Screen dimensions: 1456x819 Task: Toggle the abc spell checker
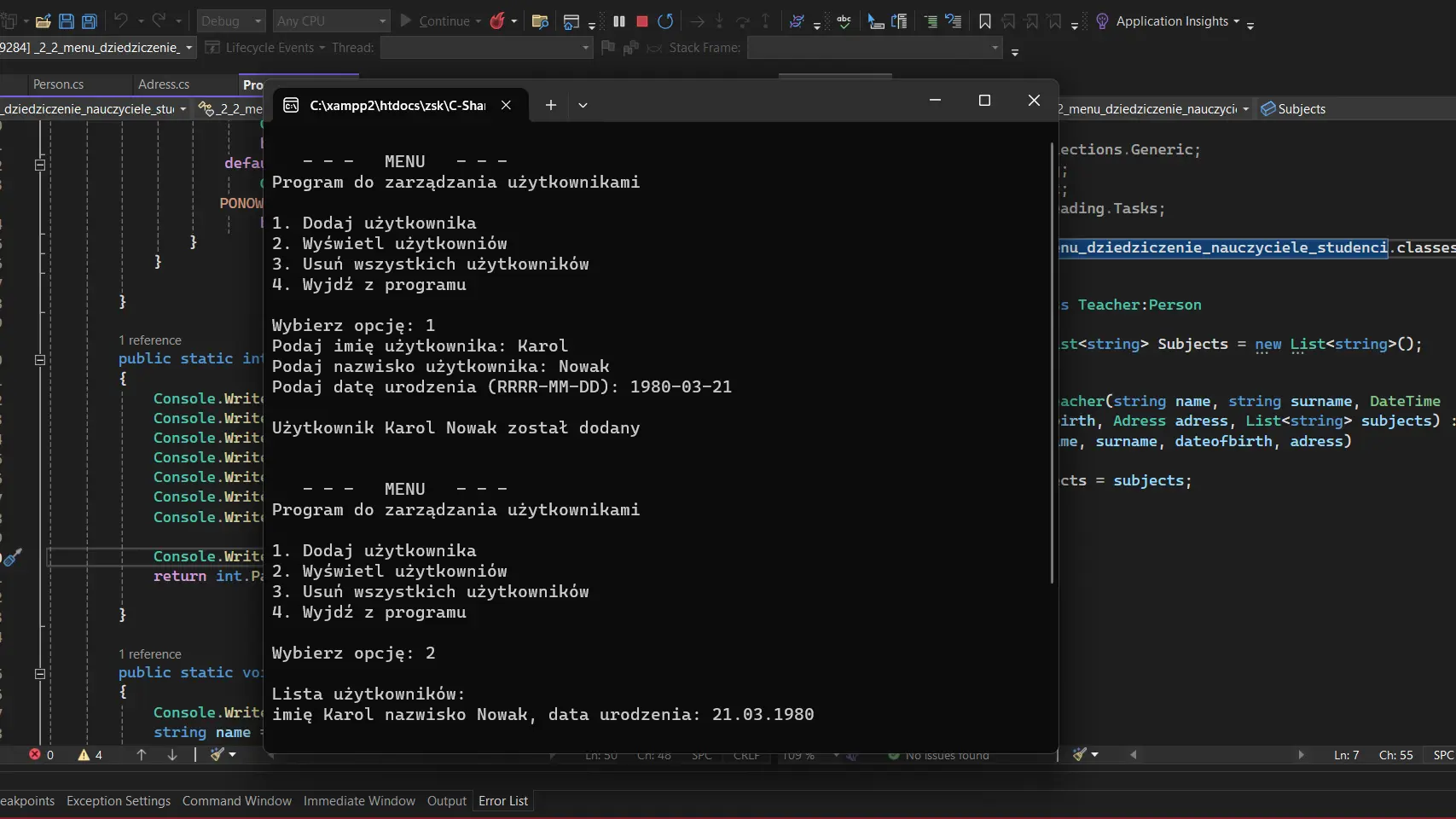coord(844,21)
